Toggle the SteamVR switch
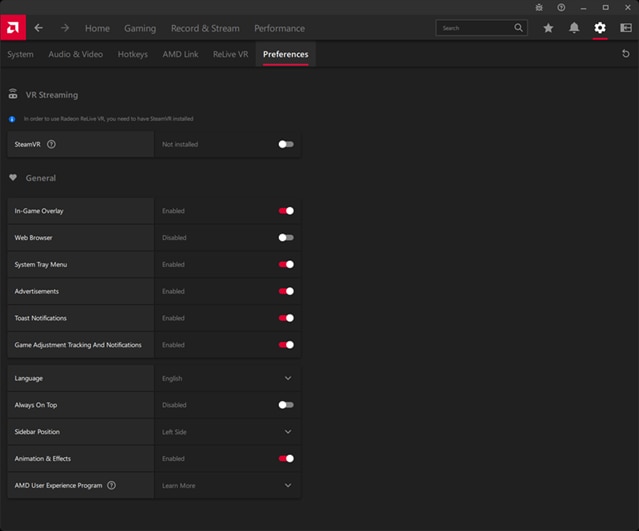This screenshot has height=531, width=639. point(286,144)
